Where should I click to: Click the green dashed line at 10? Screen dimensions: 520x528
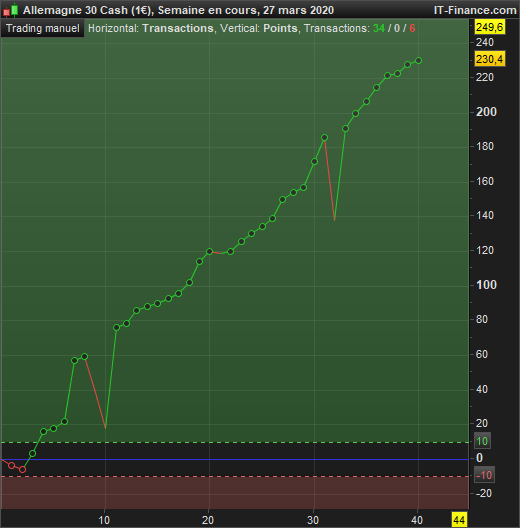(235, 442)
